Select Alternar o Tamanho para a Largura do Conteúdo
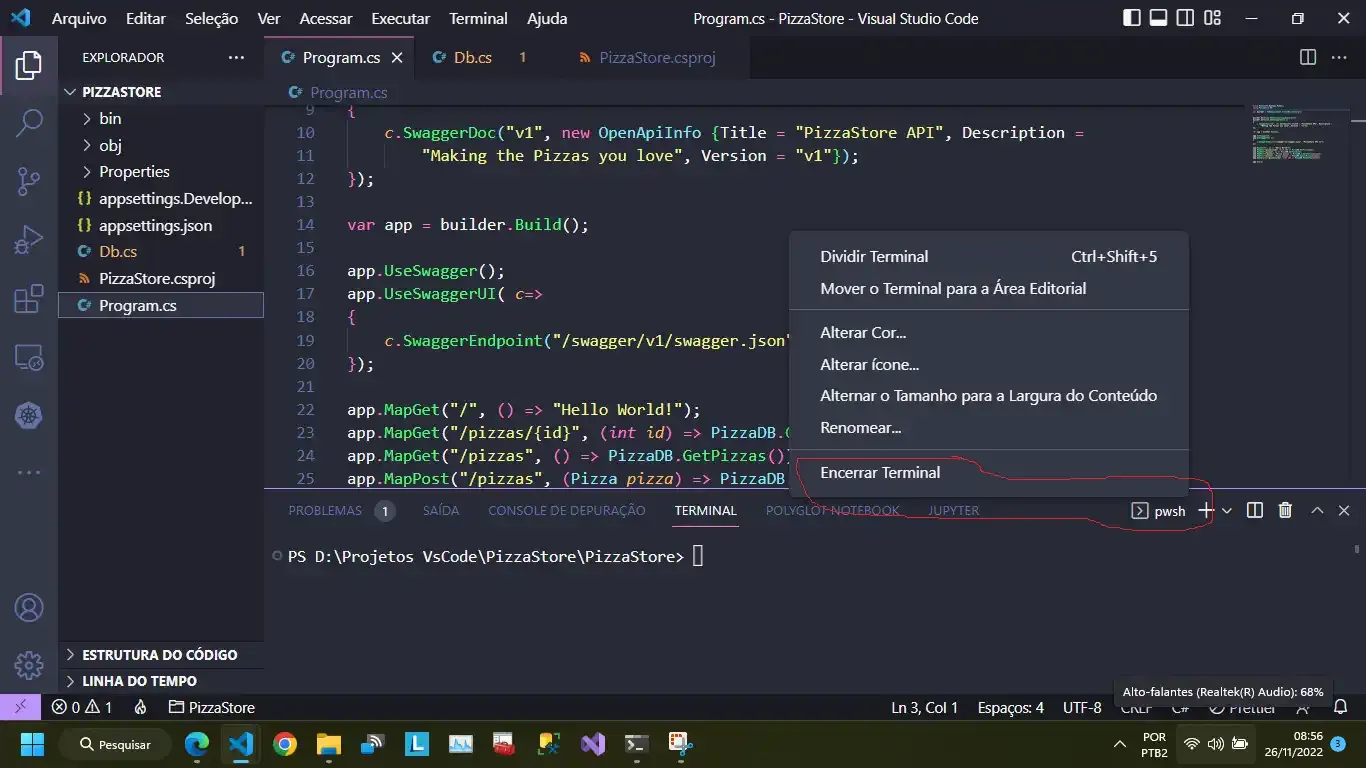The width and height of the screenshot is (1366, 768). [988, 396]
